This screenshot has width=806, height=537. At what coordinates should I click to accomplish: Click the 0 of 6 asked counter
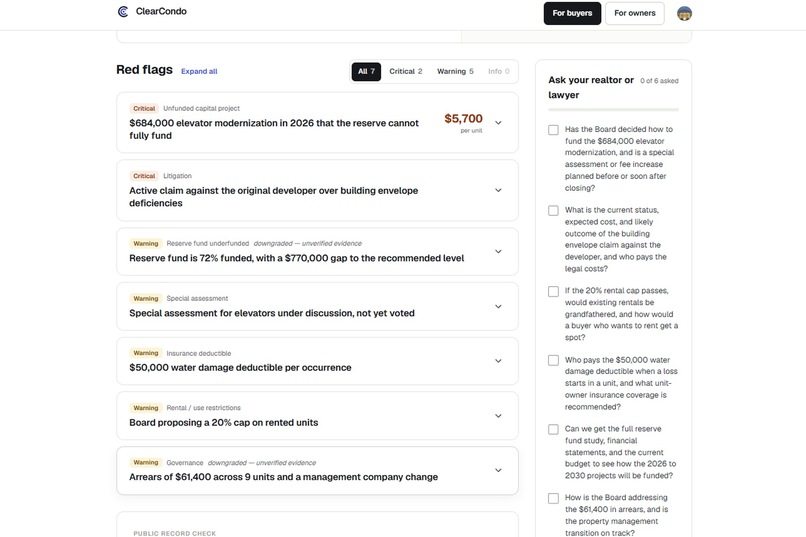coord(659,81)
